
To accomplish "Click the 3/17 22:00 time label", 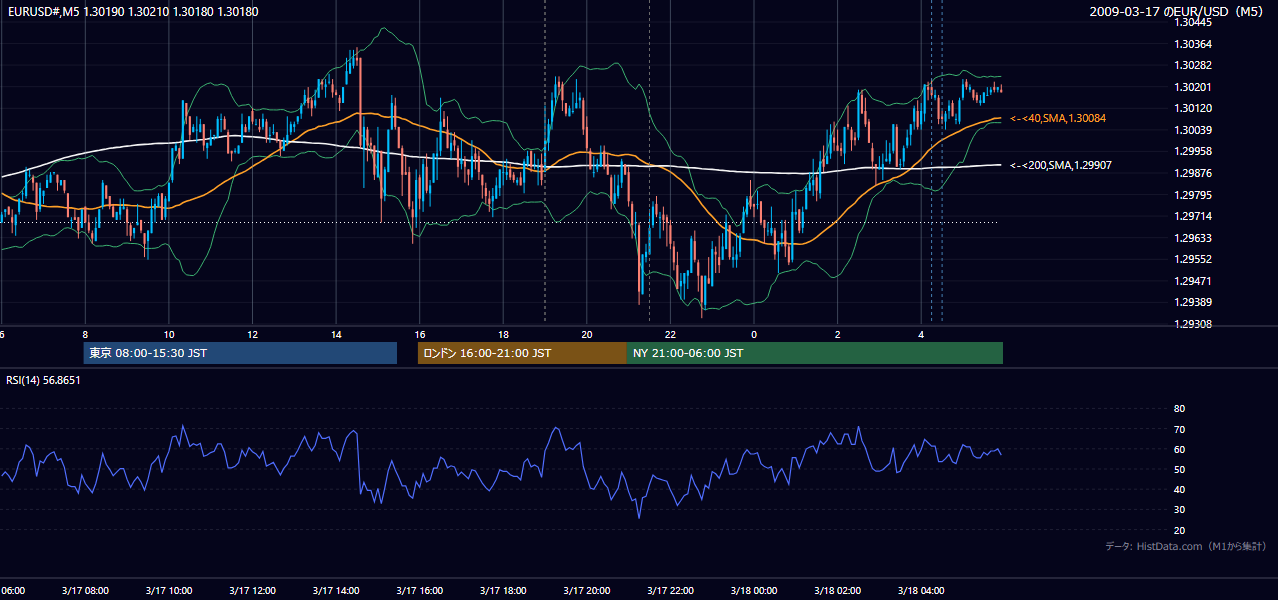I will (670, 590).
